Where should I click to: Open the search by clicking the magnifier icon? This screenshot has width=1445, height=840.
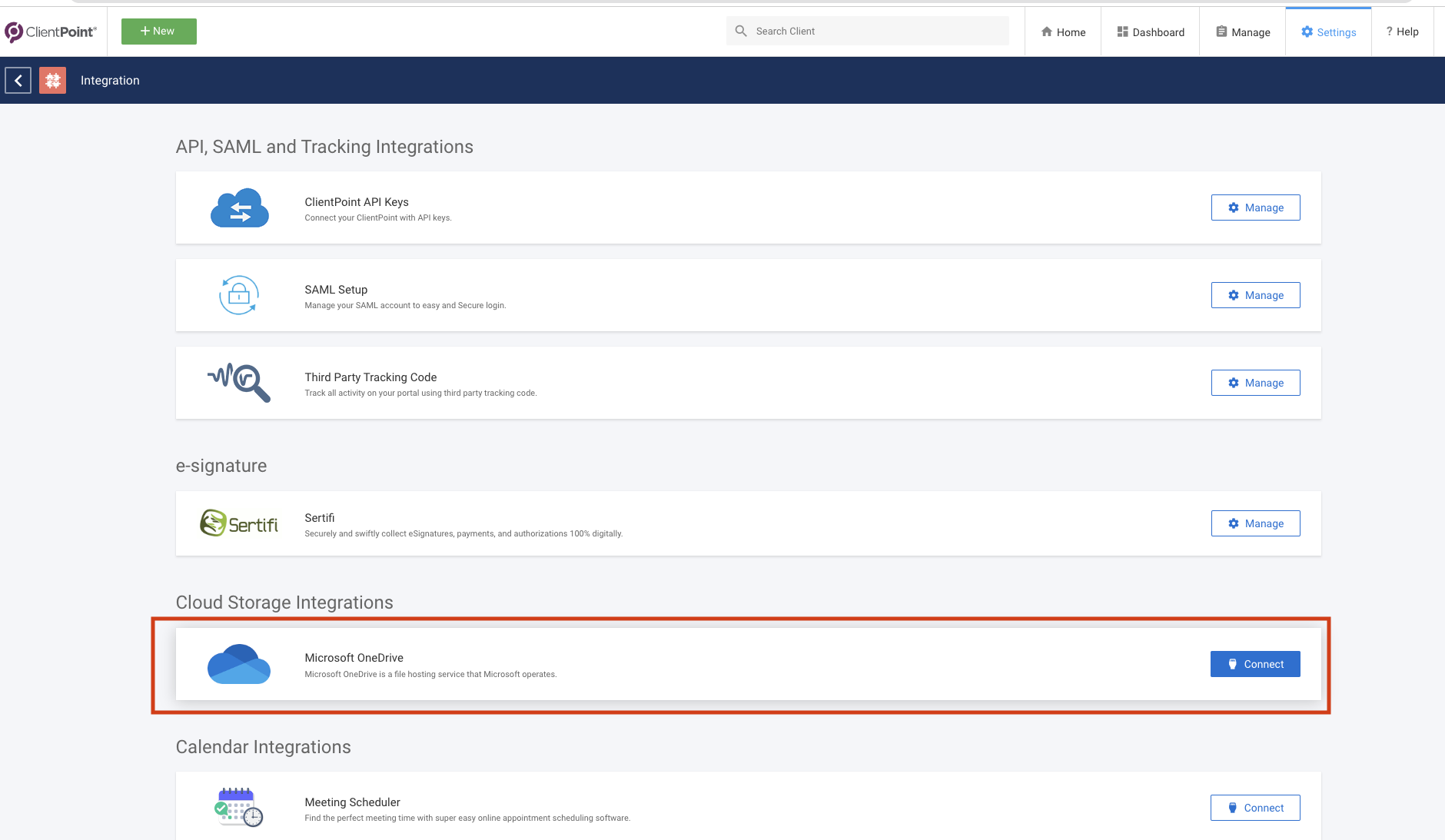tap(741, 31)
